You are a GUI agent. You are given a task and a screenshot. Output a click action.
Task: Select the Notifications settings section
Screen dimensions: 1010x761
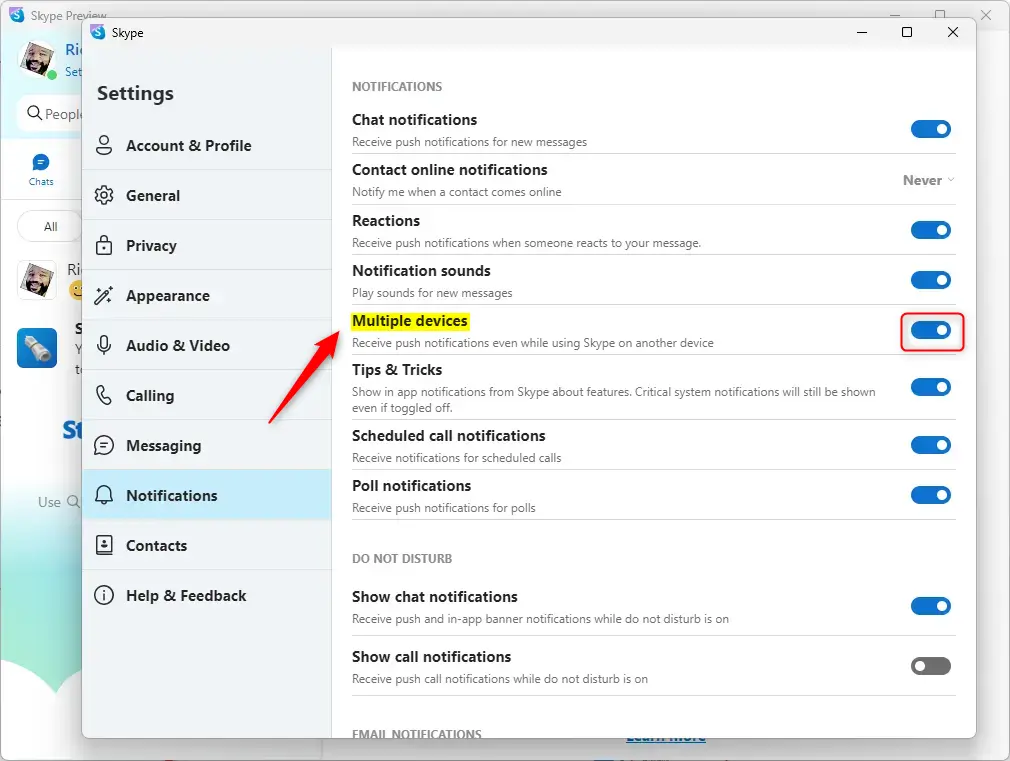[x=207, y=496]
